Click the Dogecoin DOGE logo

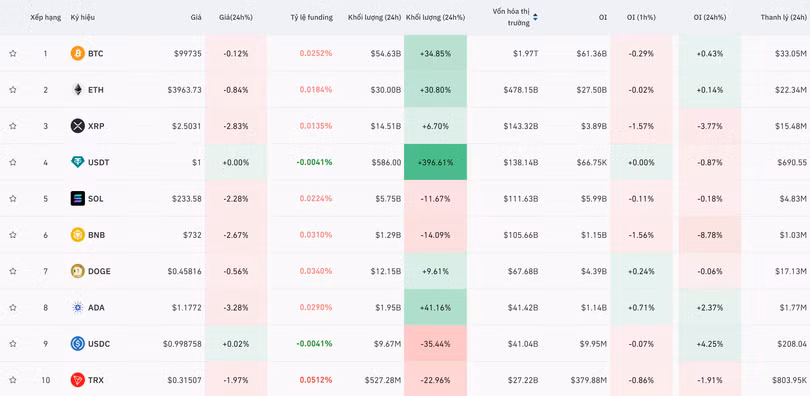[77, 271]
